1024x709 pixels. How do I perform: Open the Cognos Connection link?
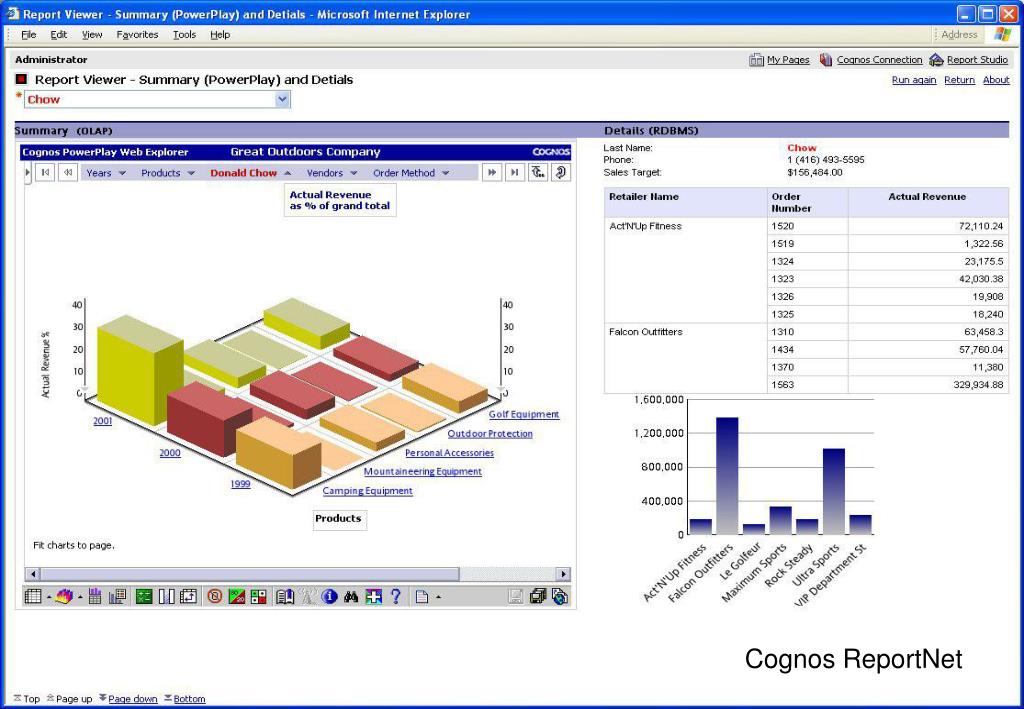[x=879, y=59]
